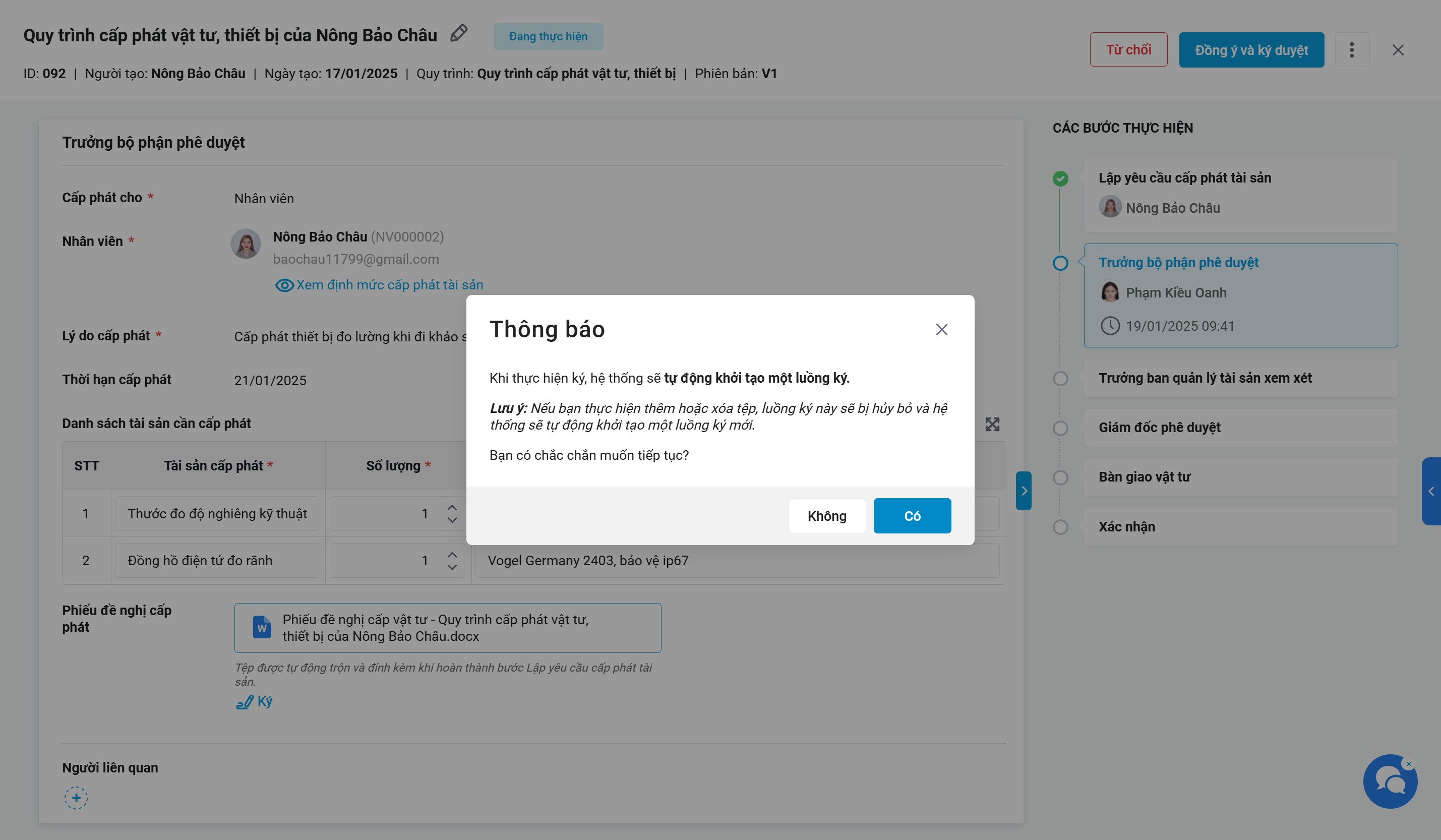Click the Không button to cancel

coord(826,516)
